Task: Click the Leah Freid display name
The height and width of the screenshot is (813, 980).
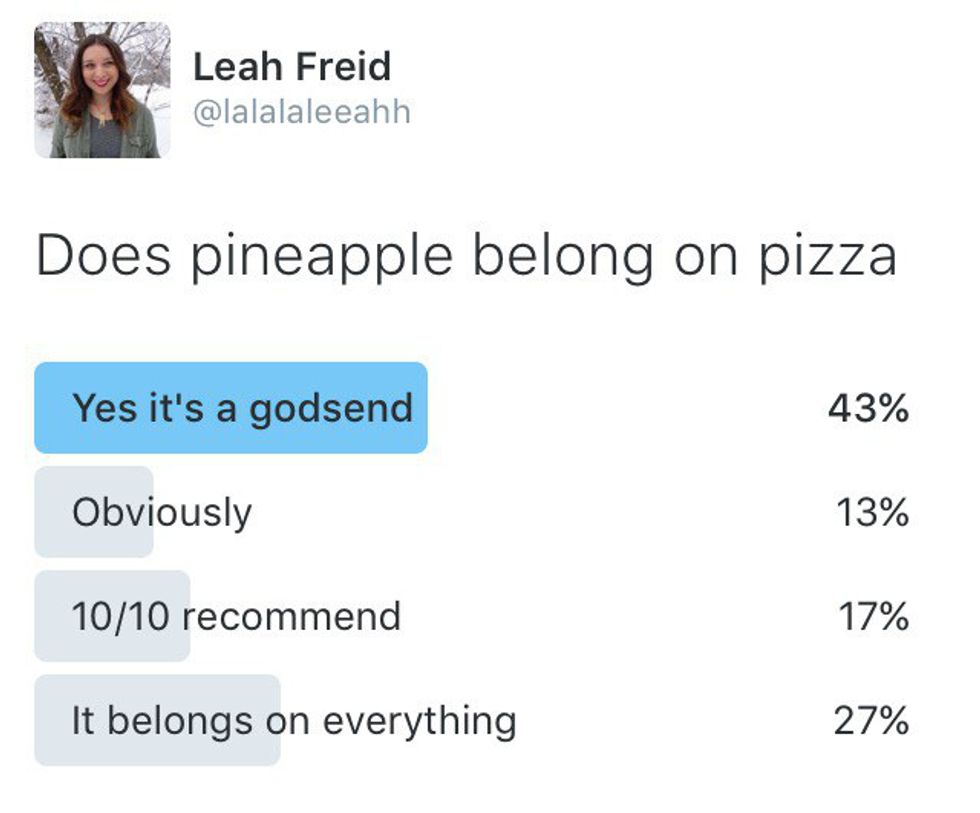Action: 291,67
